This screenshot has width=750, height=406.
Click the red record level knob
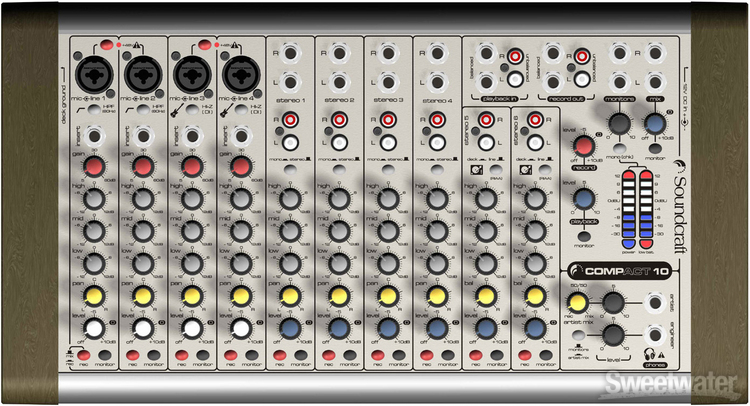[x=584, y=146]
